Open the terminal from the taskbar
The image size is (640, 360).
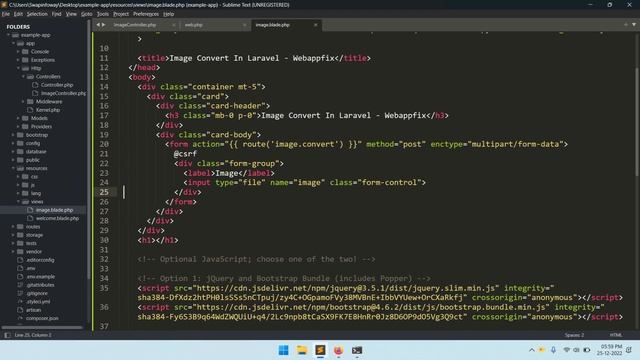(357, 350)
